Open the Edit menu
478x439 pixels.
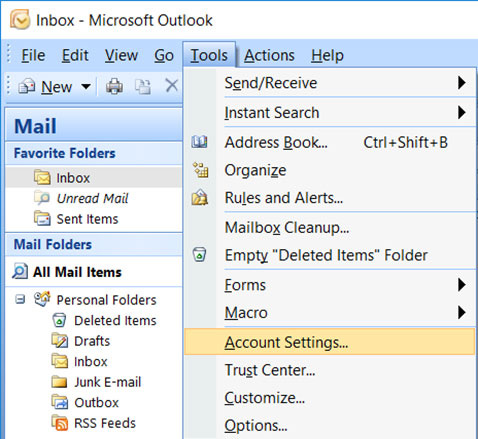click(75, 55)
